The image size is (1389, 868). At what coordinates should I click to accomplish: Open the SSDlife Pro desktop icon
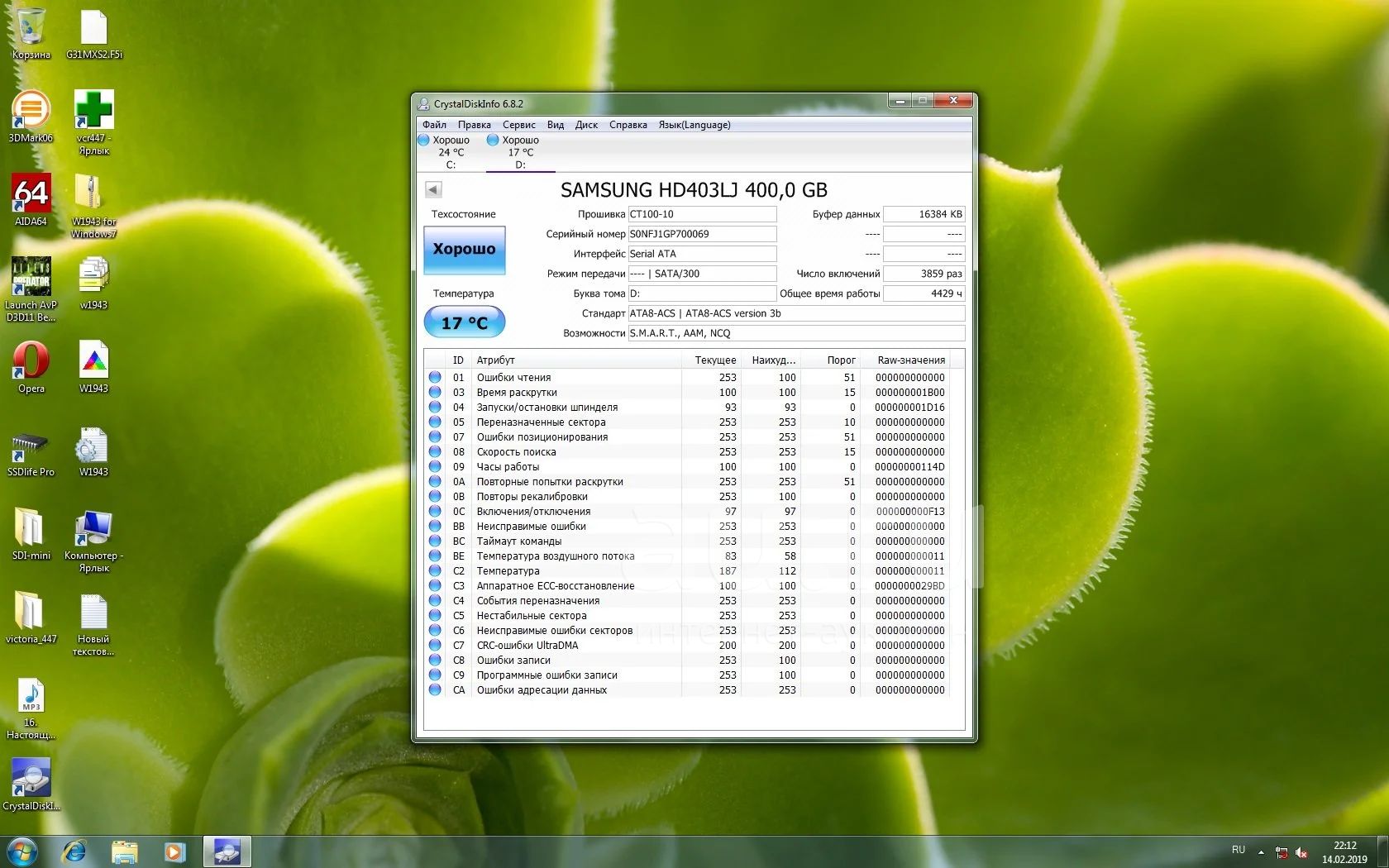pos(31,451)
